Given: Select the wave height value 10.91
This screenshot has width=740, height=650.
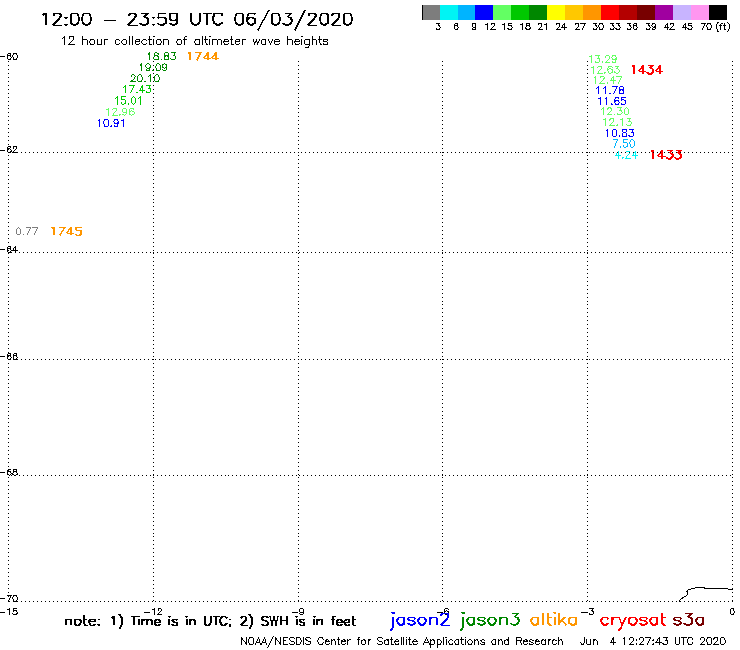Looking at the screenshot, I should coord(111,123).
